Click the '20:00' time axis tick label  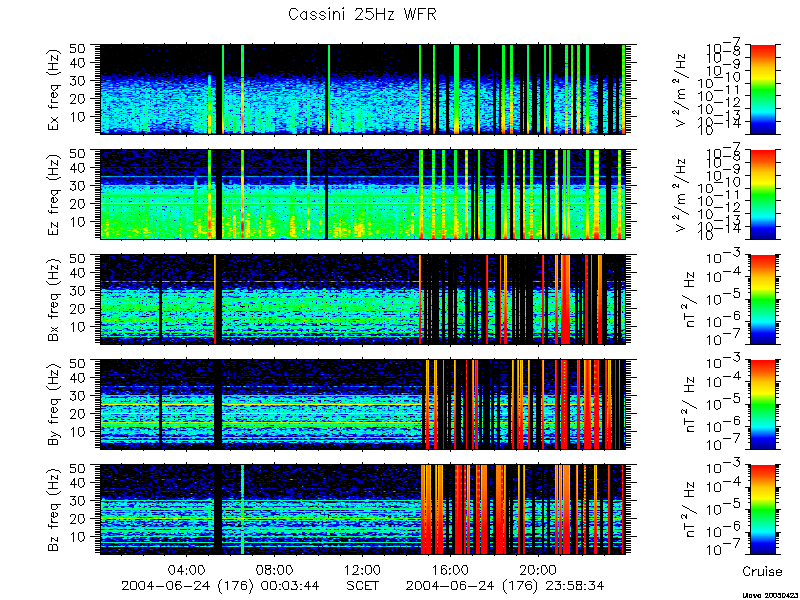click(x=538, y=569)
